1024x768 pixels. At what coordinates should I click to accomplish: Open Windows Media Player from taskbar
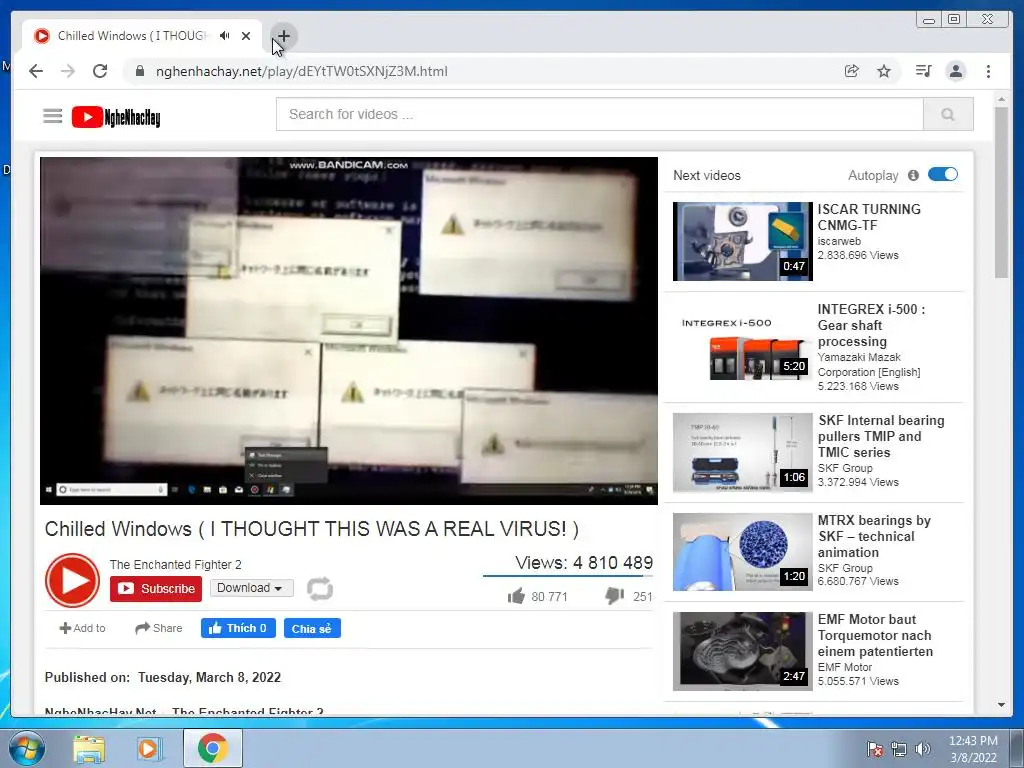pos(149,748)
